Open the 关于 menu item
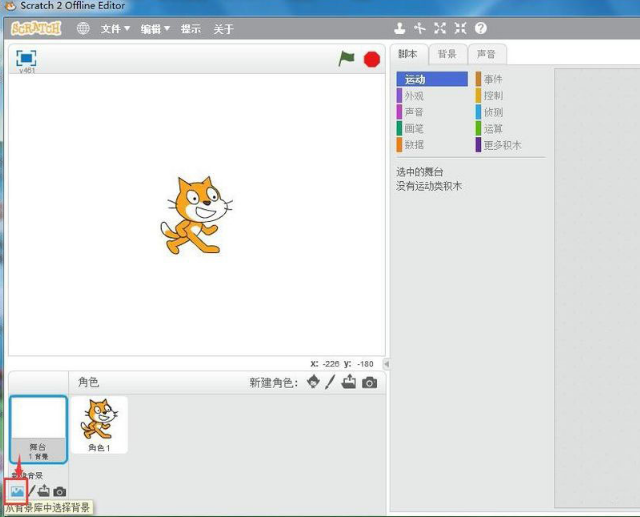This screenshot has width=640, height=517. (x=223, y=29)
